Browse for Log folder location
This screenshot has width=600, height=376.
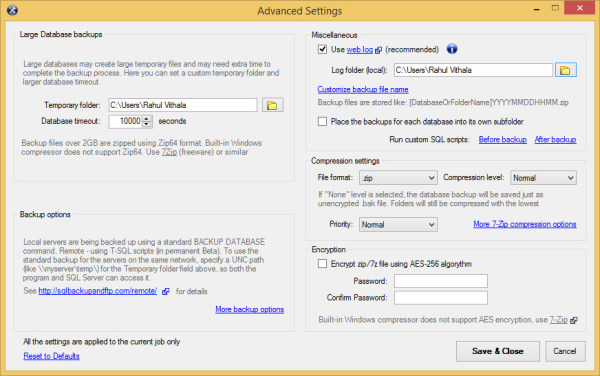pos(566,70)
